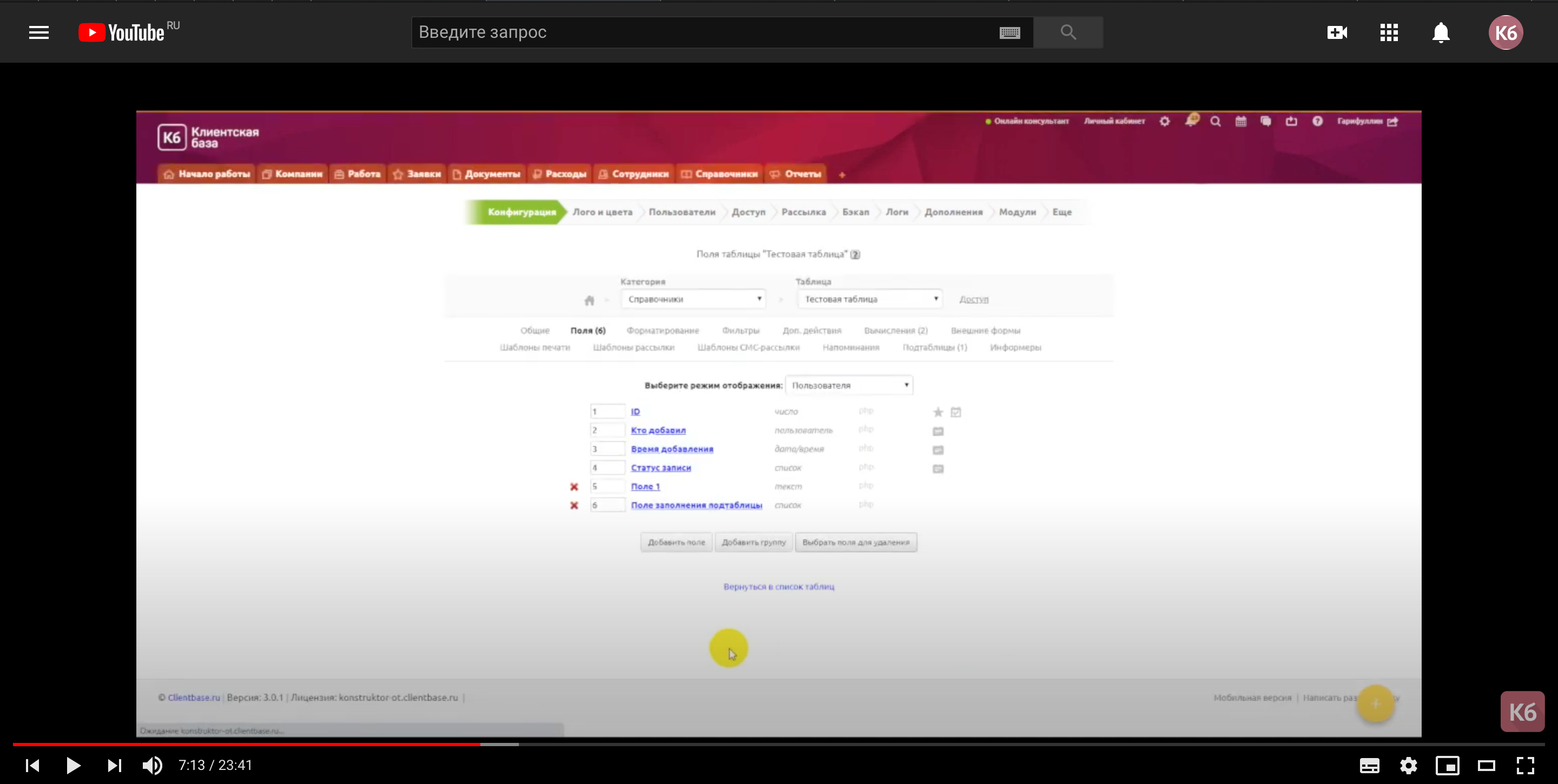Viewport: 1558px width, 784px height.
Task: Click the YouTube notifications bell icon
Action: coord(1441,32)
